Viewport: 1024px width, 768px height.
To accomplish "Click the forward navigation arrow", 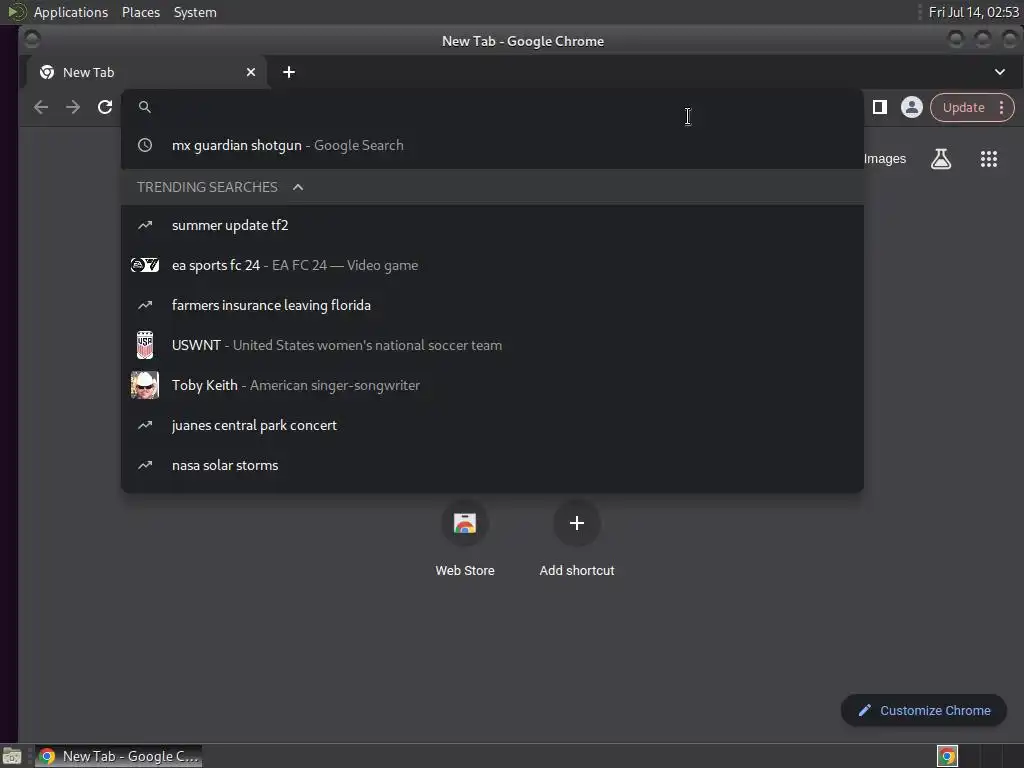I will [72, 107].
